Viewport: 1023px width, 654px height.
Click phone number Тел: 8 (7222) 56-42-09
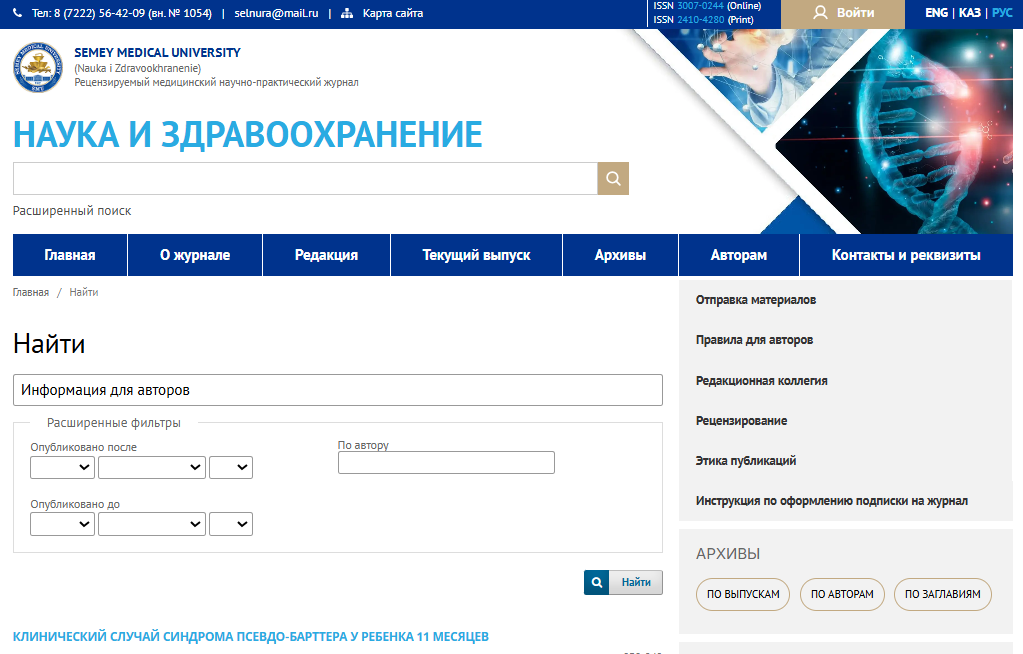coord(122,13)
